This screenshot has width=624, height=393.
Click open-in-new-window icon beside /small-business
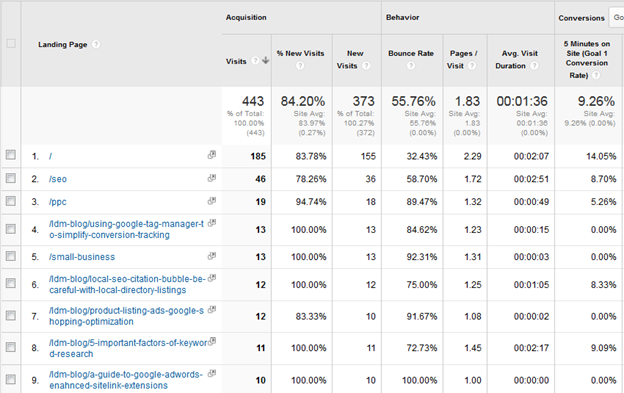[212, 256]
